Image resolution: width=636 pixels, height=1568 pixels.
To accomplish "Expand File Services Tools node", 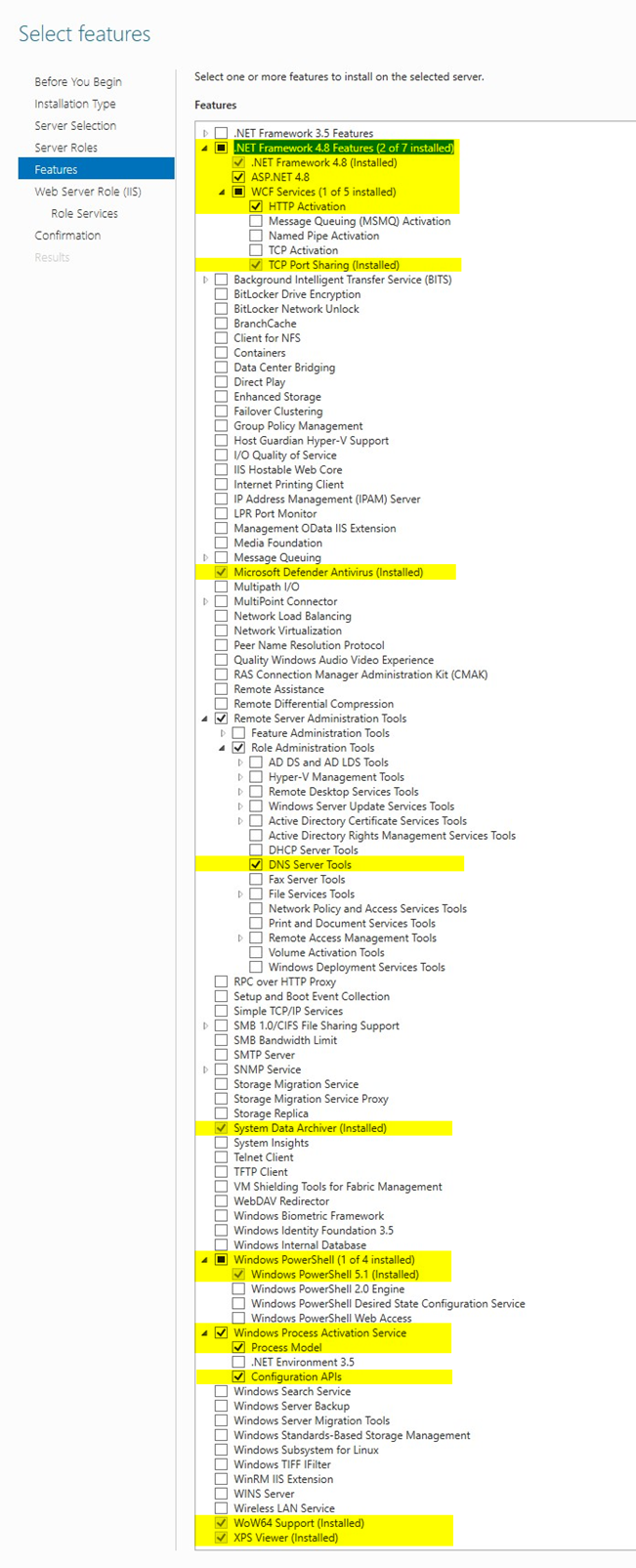I will point(240,893).
